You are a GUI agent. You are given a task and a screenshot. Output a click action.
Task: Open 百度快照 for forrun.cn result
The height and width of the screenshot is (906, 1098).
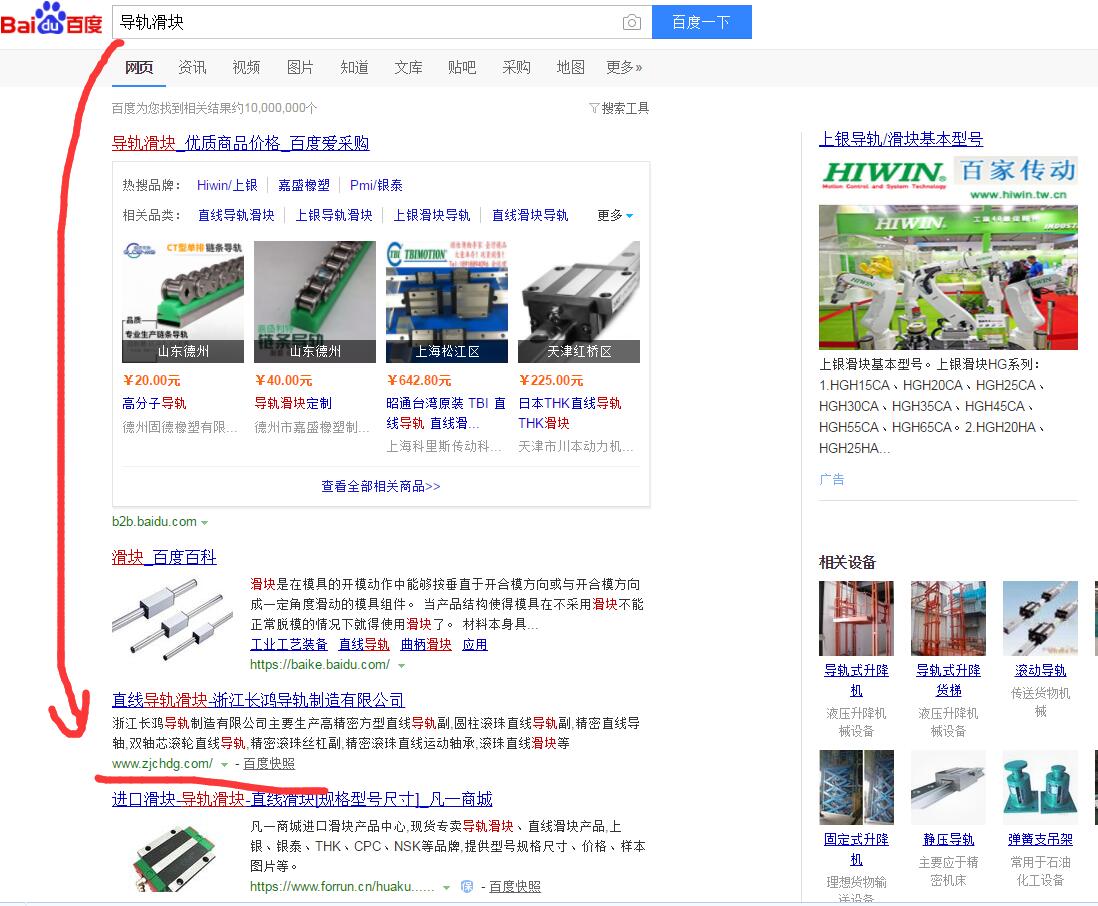coord(515,886)
